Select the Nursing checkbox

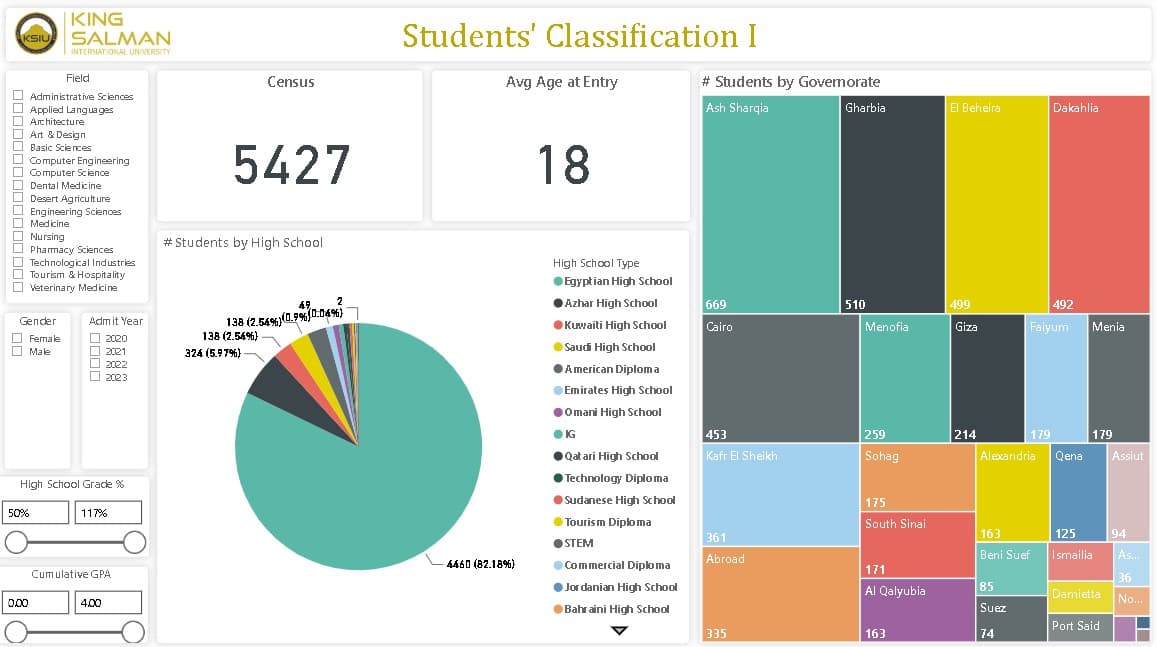click(x=18, y=236)
